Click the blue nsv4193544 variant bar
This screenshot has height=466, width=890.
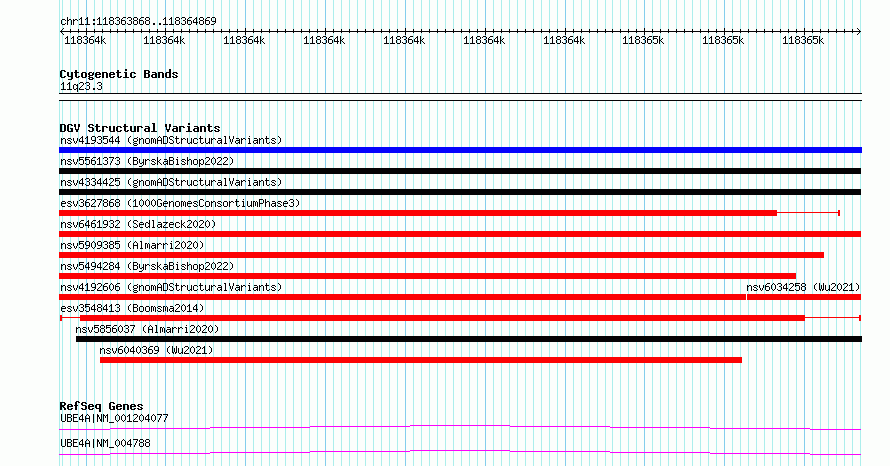click(x=460, y=150)
